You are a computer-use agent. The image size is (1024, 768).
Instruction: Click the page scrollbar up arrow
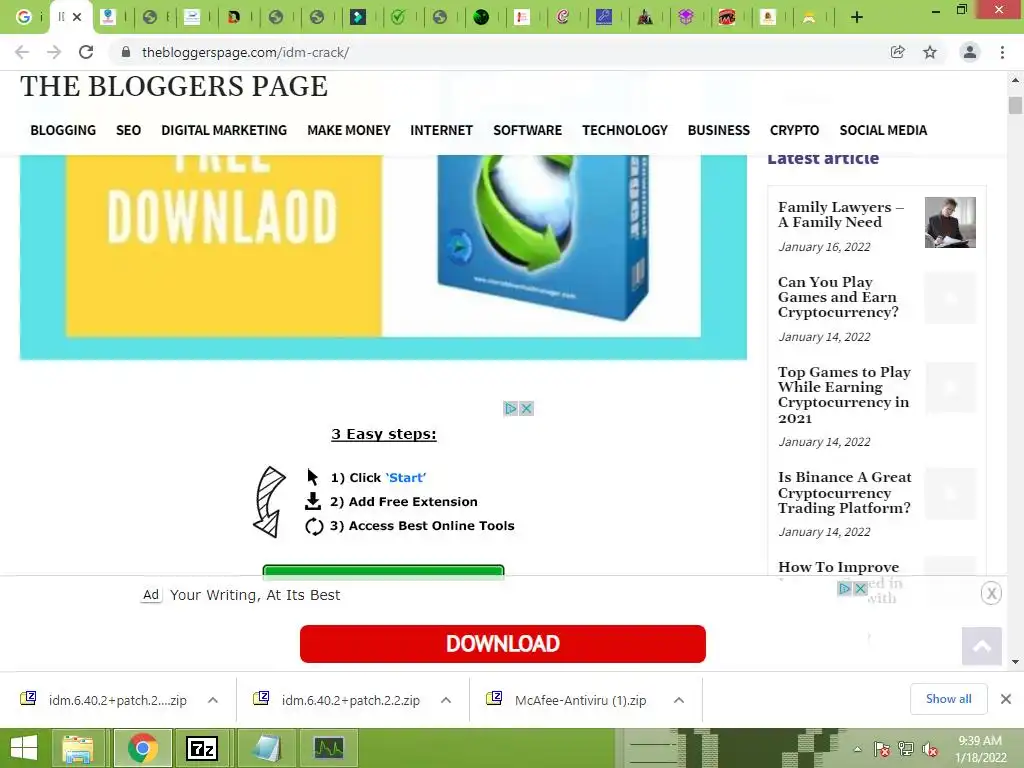pos(1015,80)
